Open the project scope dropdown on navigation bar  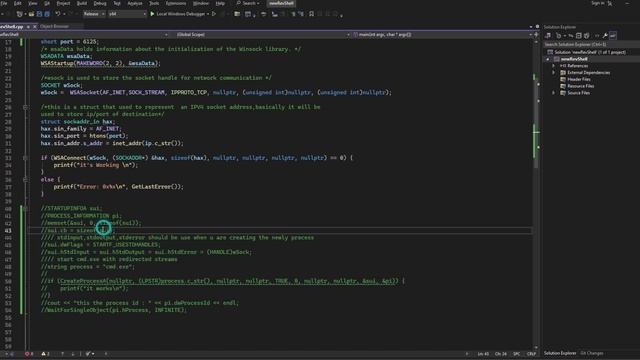(x=84, y=35)
